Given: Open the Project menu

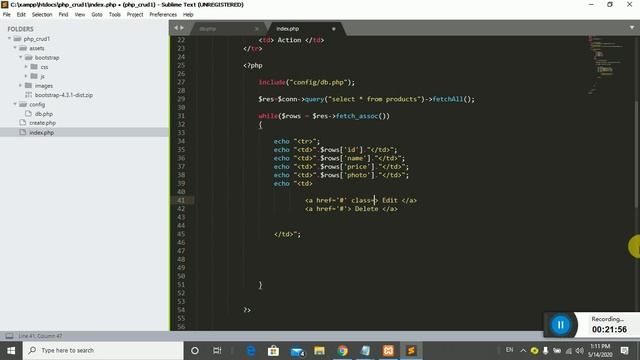Looking at the screenshot, I should tap(135, 14).
